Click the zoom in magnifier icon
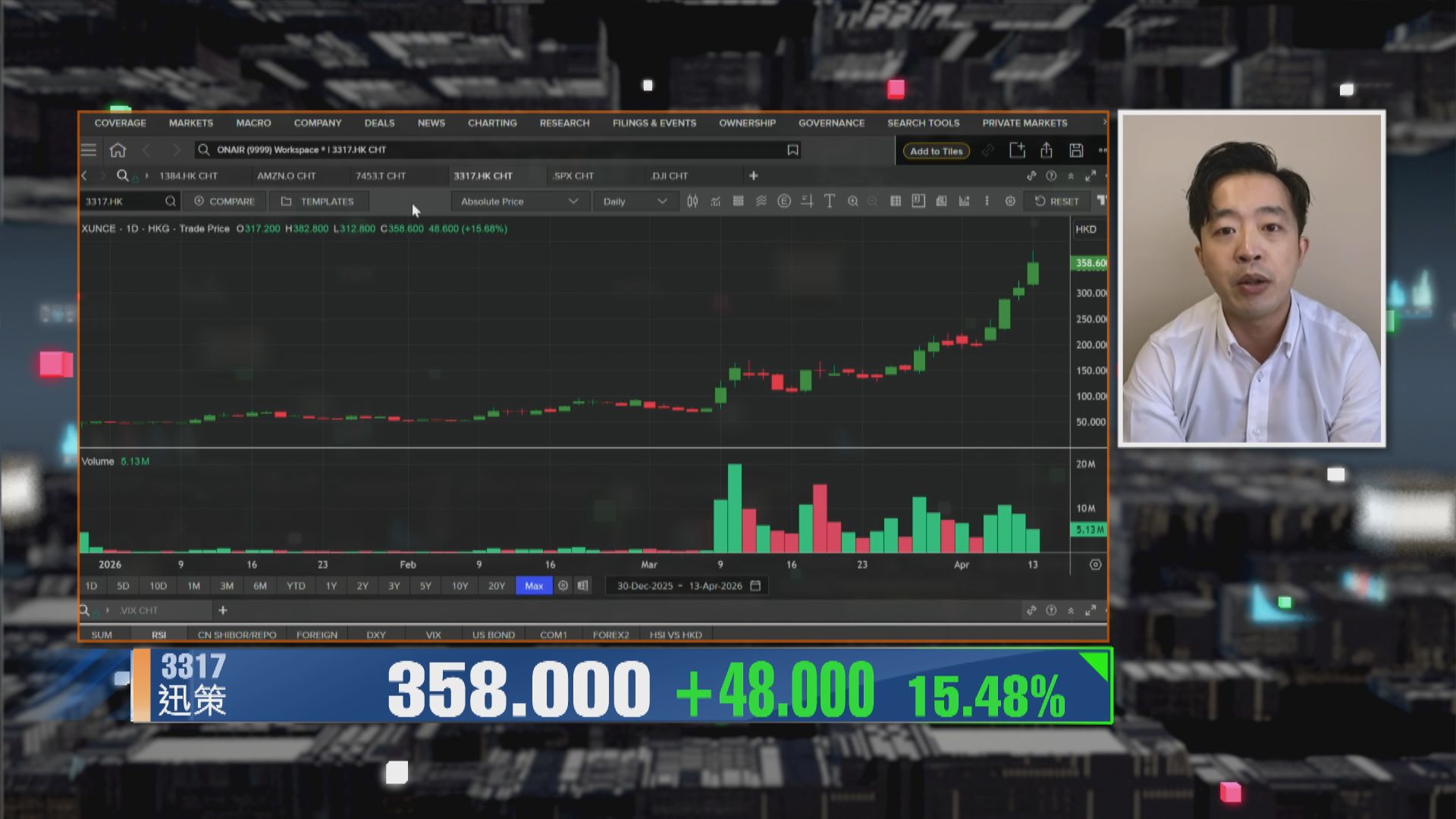Image resolution: width=1456 pixels, height=819 pixels. tap(853, 201)
